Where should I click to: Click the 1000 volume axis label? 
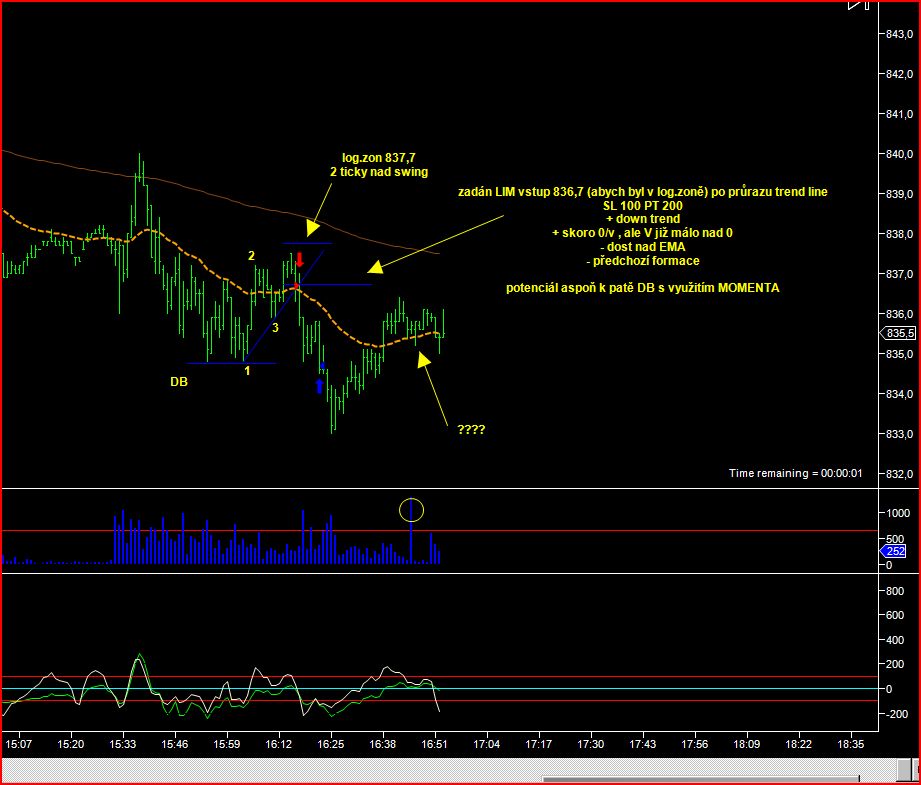[898, 513]
